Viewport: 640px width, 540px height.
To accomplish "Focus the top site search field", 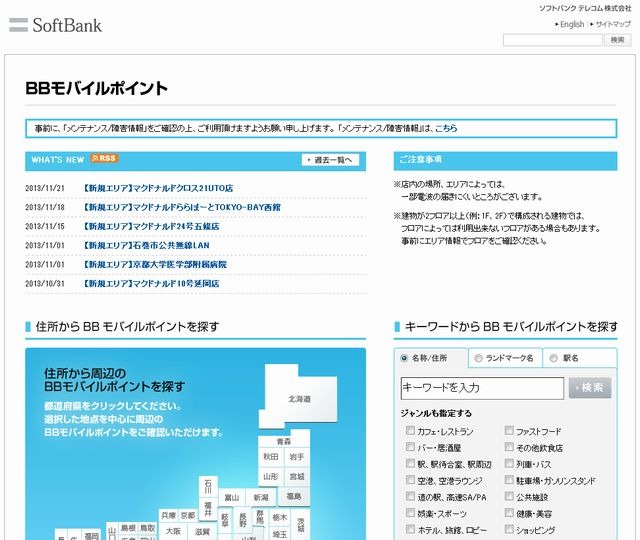I will (553, 40).
